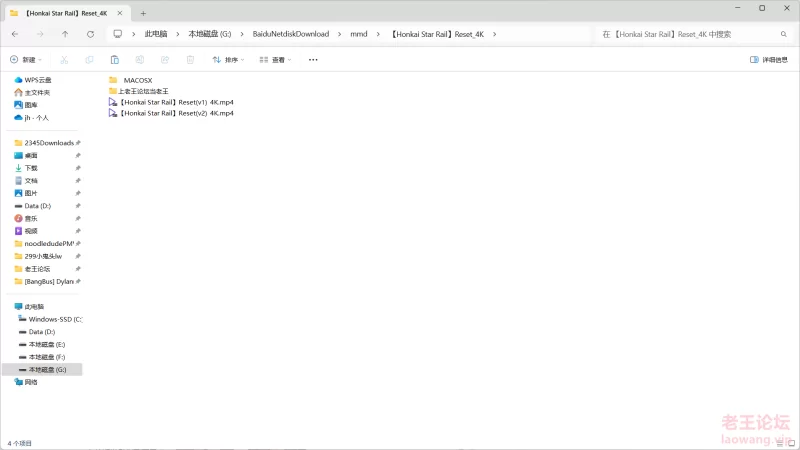This screenshot has width=800, height=450.
Task: Open 本地磁盘 (F:) drive
Action: pos(42,357)
